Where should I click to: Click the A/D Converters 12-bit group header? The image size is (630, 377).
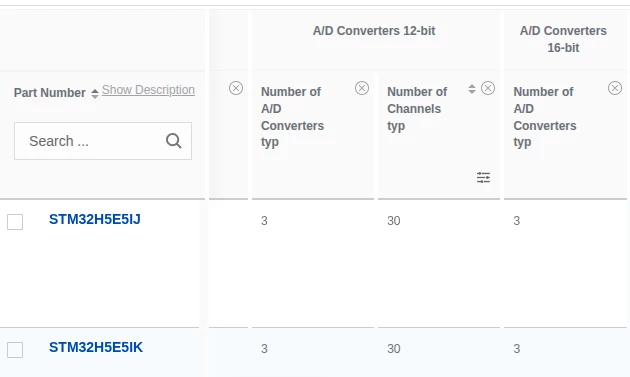(374, 31)
